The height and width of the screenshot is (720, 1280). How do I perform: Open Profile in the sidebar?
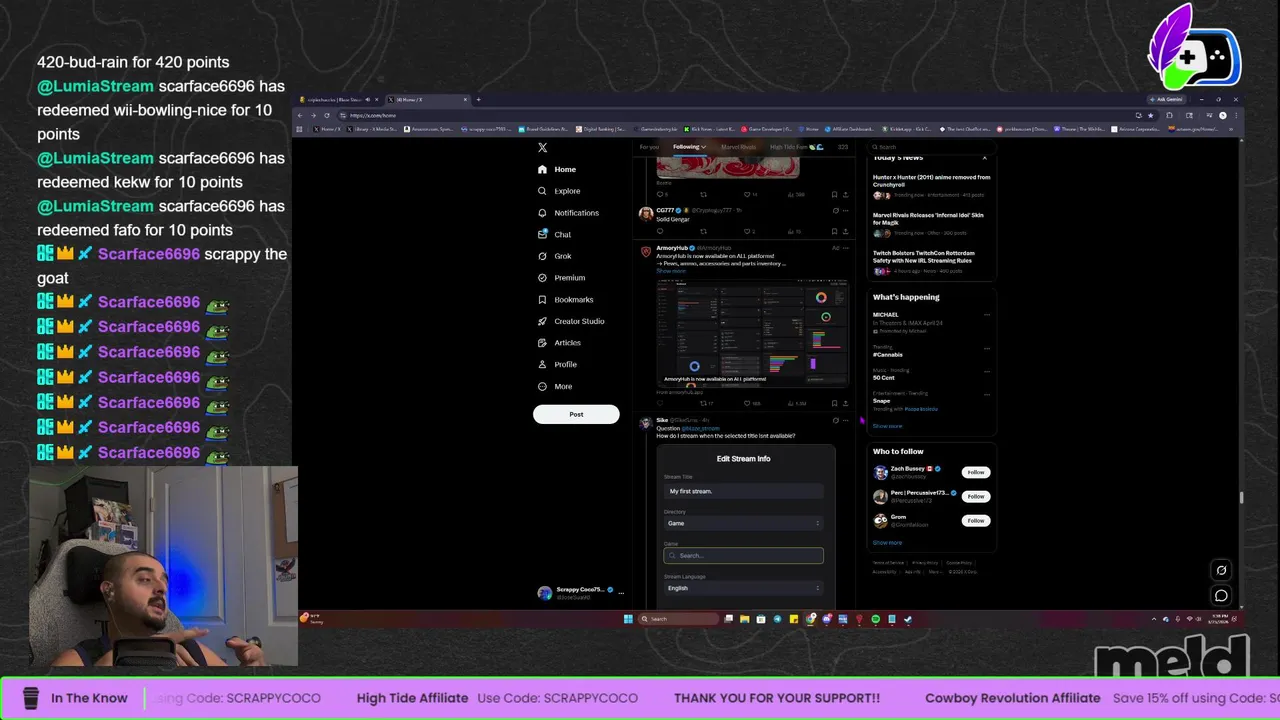coord(558,364)
